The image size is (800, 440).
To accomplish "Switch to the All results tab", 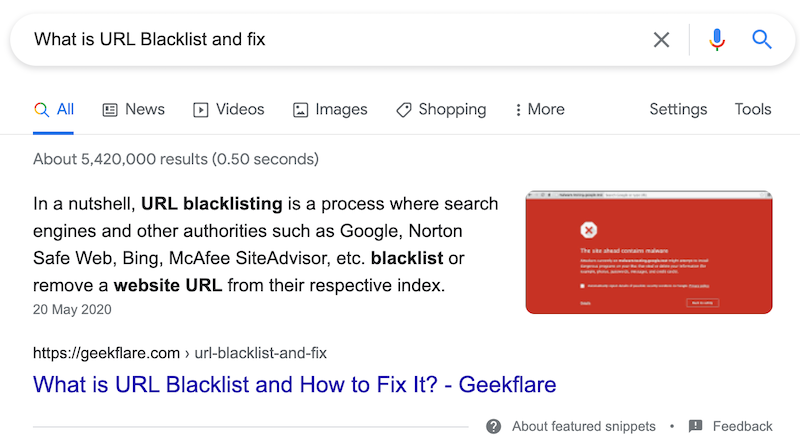I will [x=54, y=110].
